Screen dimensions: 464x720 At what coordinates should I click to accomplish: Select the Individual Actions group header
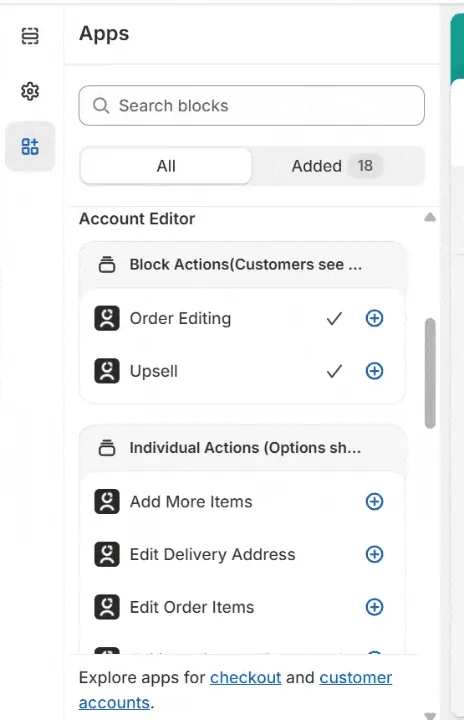[x=242, y=448]
